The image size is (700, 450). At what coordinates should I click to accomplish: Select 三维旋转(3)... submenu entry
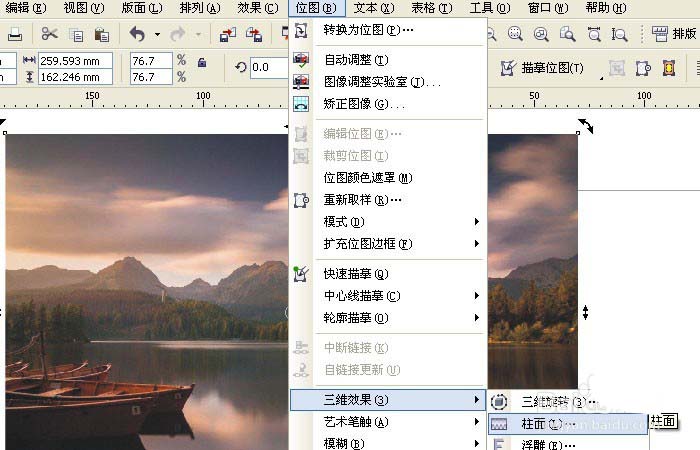(x=568, y=402)
